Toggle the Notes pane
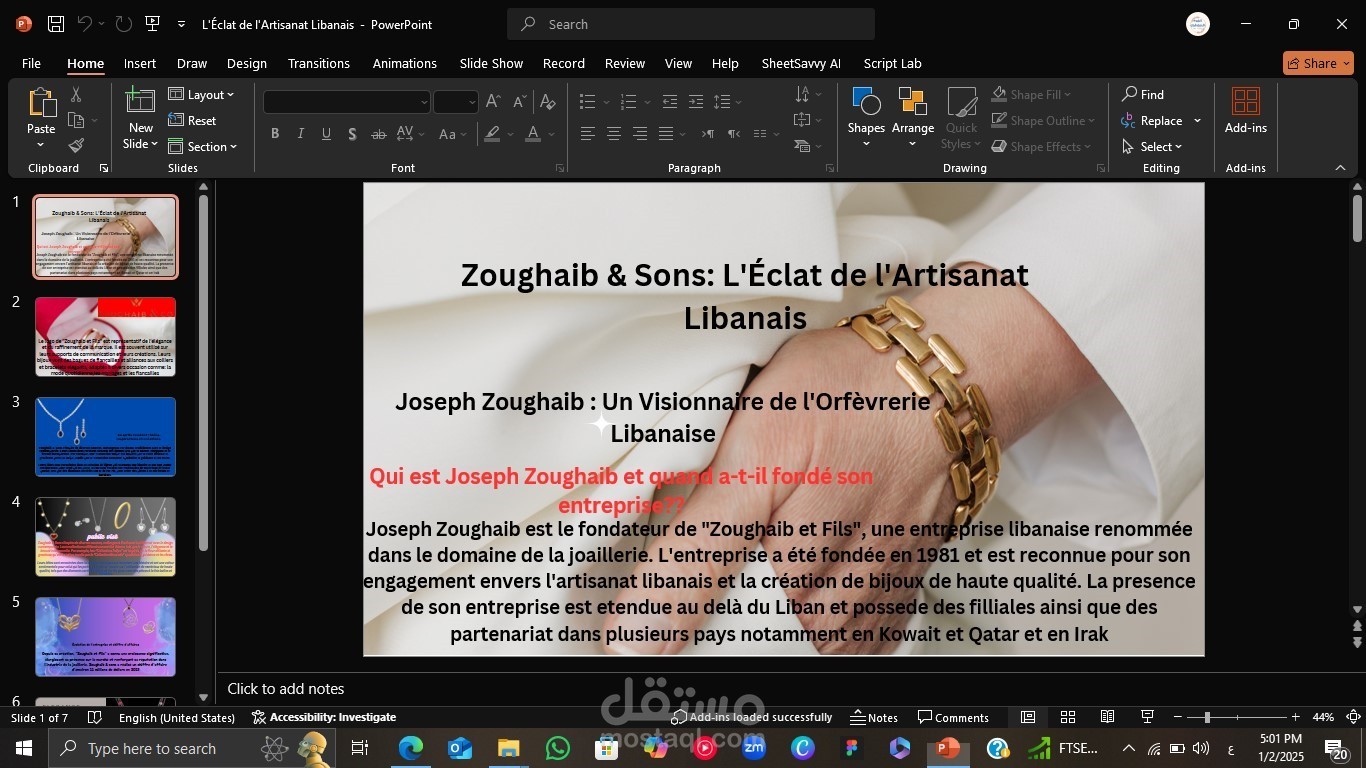The width and height of the screenshot is (1366, 768). 874,717
